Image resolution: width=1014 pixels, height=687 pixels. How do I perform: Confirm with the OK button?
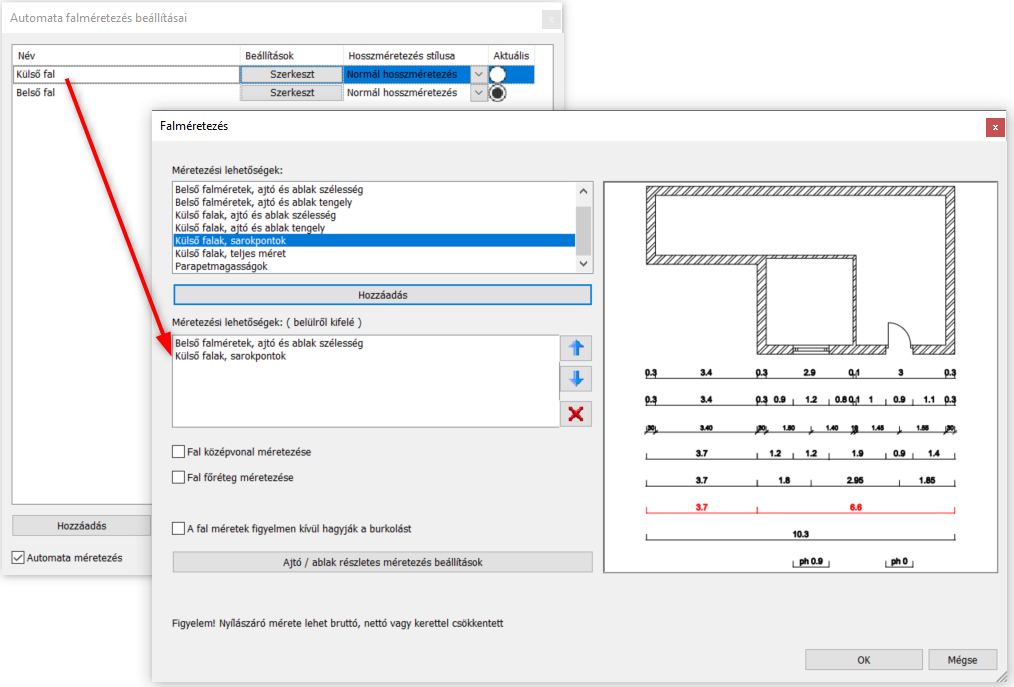click(x=863, y=660)
